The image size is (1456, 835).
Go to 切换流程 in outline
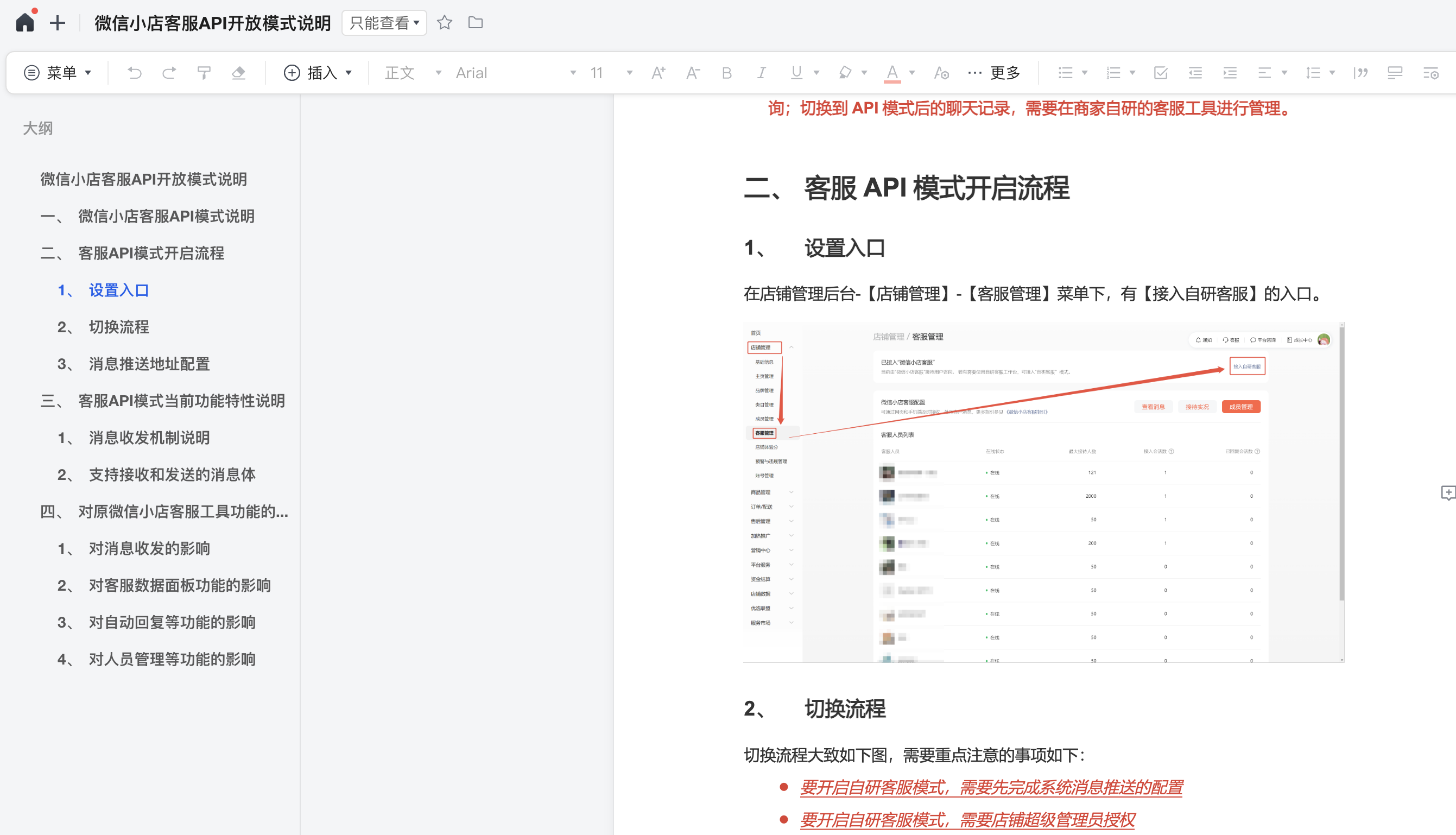pos(119,327)
